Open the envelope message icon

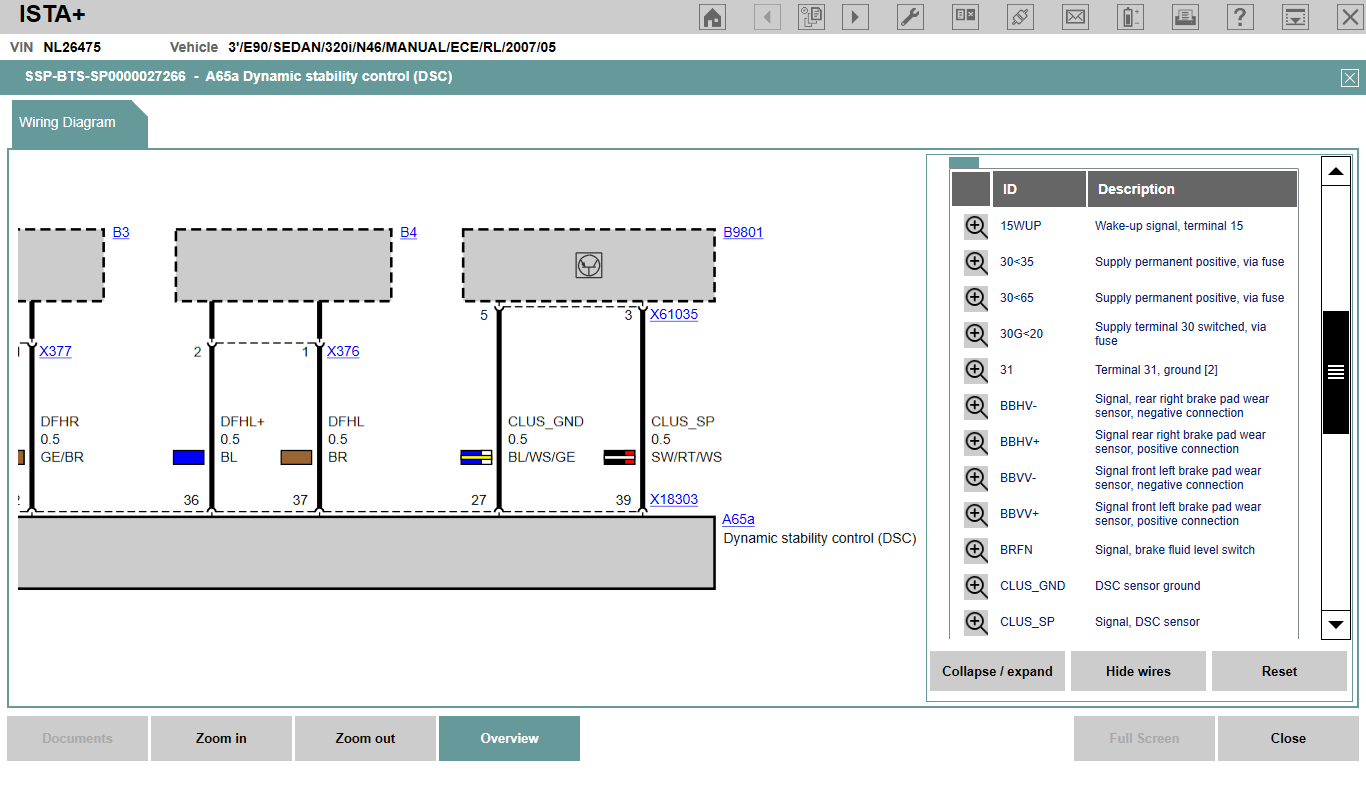(1075, 17)
